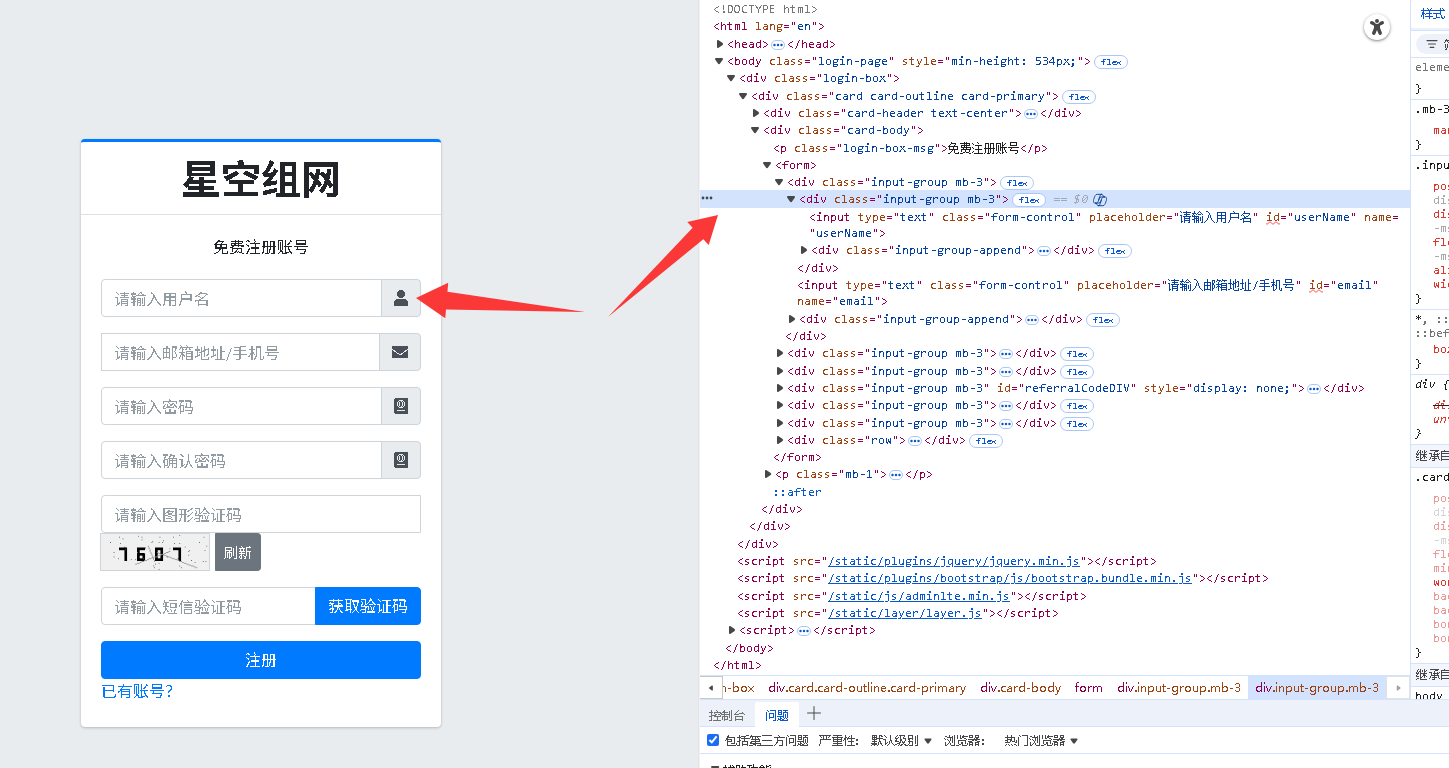Switch to the 控制台 tab
Screen dimensions: 1449x768
(727, 715)
